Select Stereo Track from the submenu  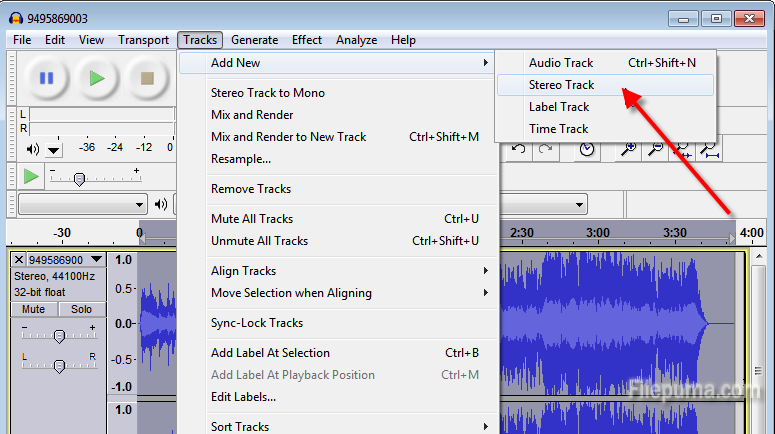(561, 85)
